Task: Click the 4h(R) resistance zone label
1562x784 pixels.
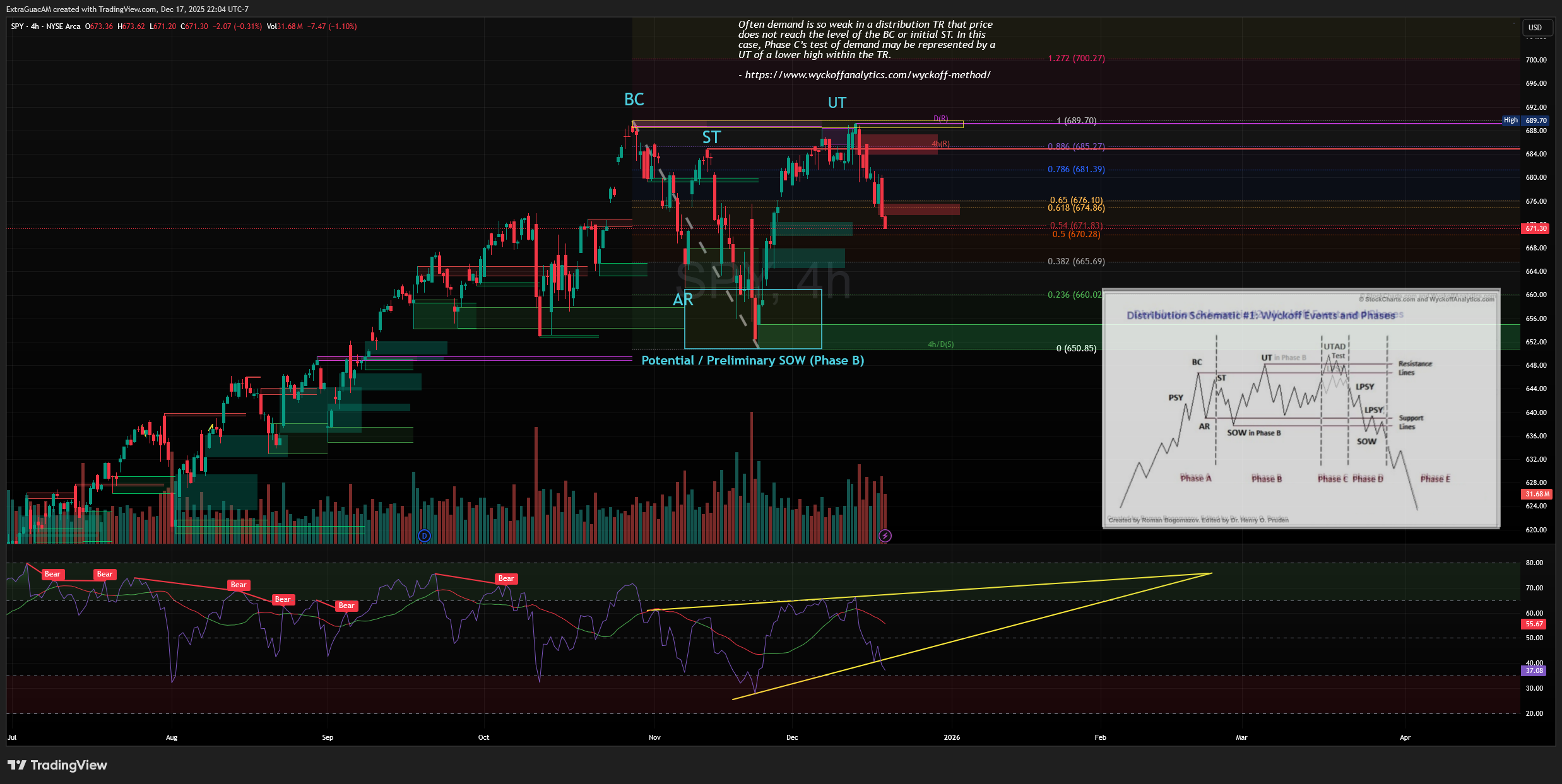Action: (x=940, y=144)
